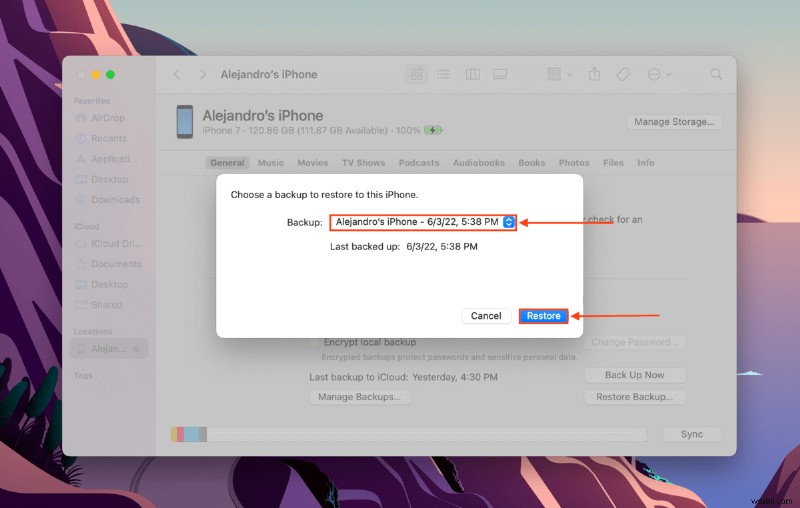800x508 pixels.
Task: Click the "Last backed up" date text
Action: pos(442,246)
